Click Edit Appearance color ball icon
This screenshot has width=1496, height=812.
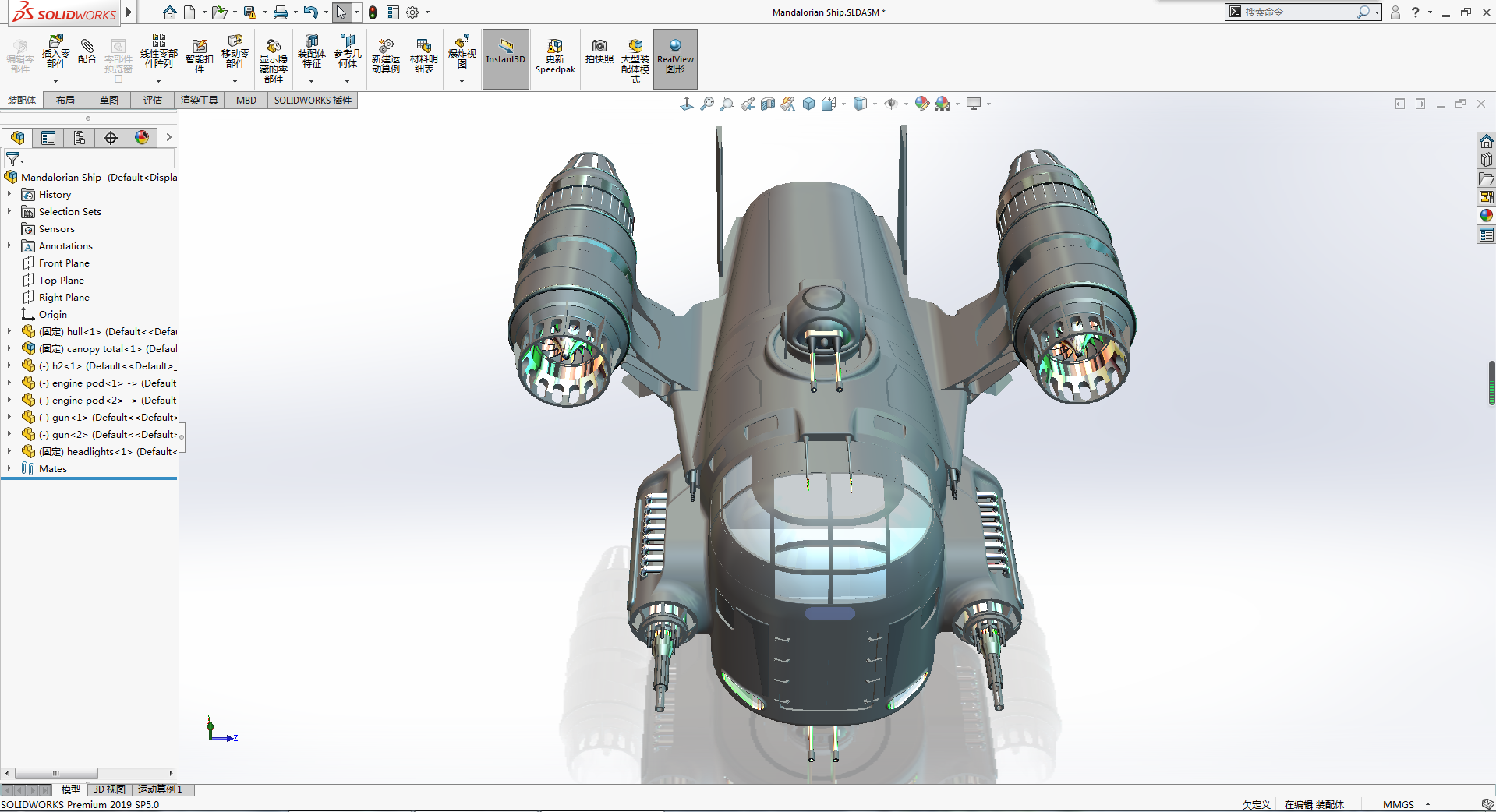[x=922, y=104]
